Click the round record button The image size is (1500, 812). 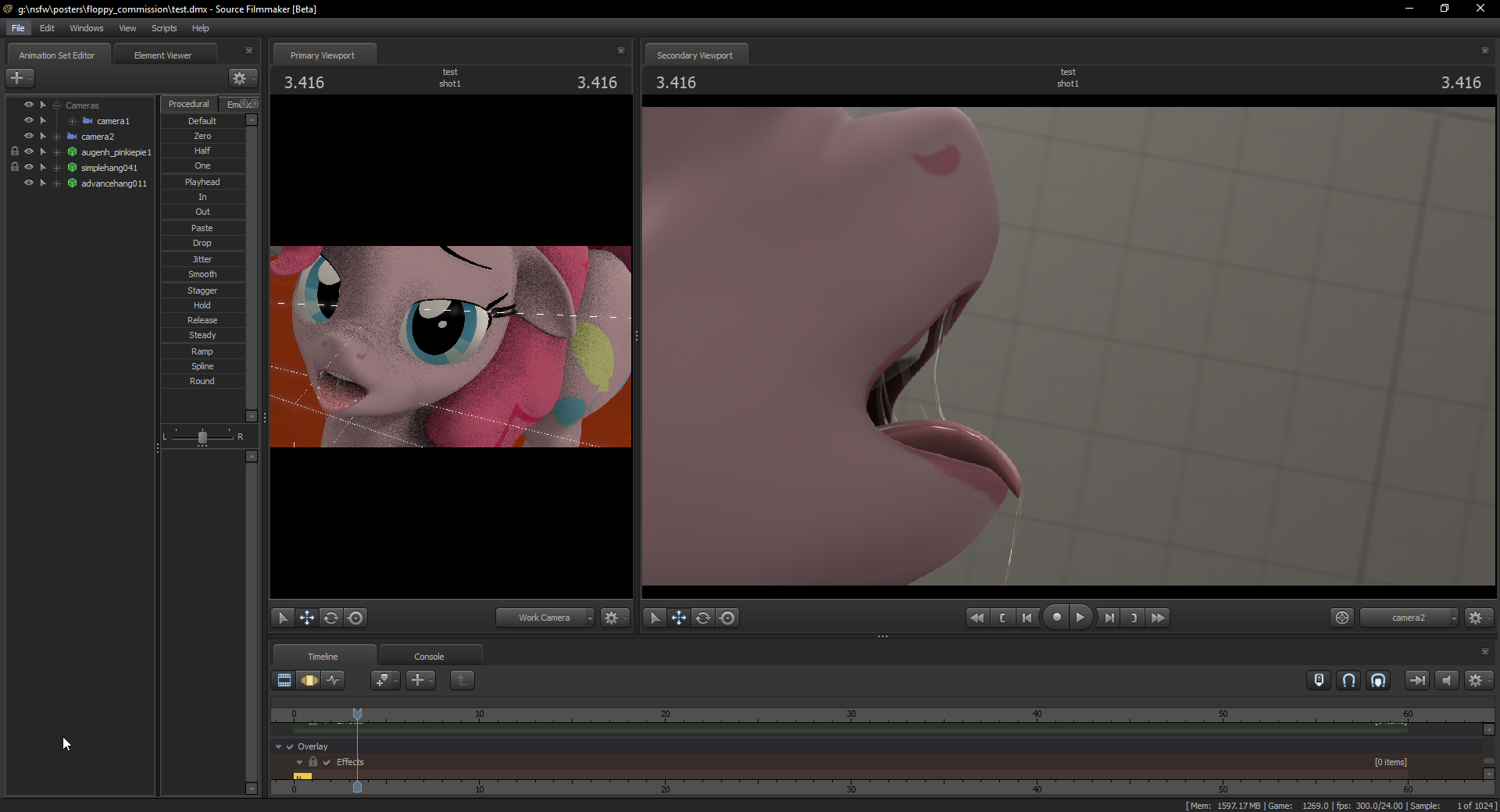1056,618
